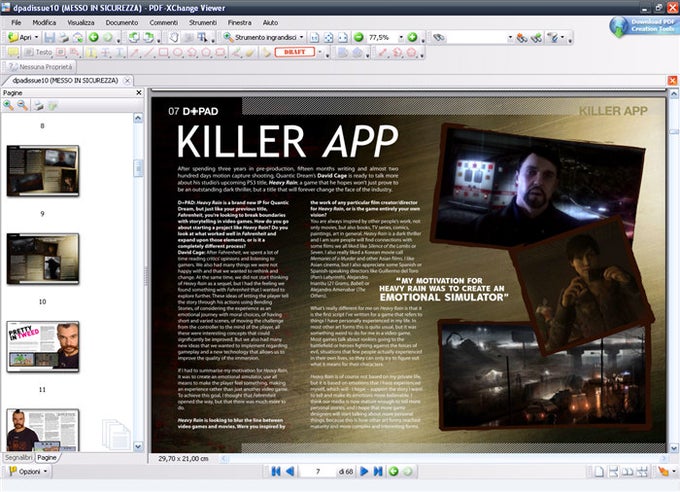Viewport: 680px width, 492px height.
Task: Open the Aiuto menu
Action: click(270, 23)
